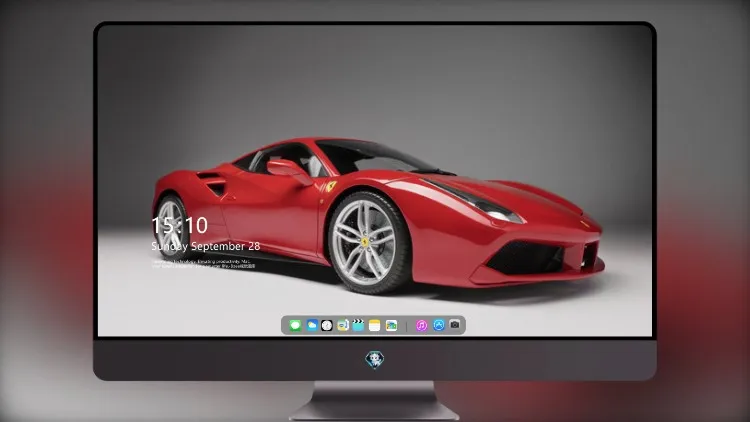Launch the clapperboard video app in dock
Image resolution: width=750 pixels, height=422 pixels.
358,325
